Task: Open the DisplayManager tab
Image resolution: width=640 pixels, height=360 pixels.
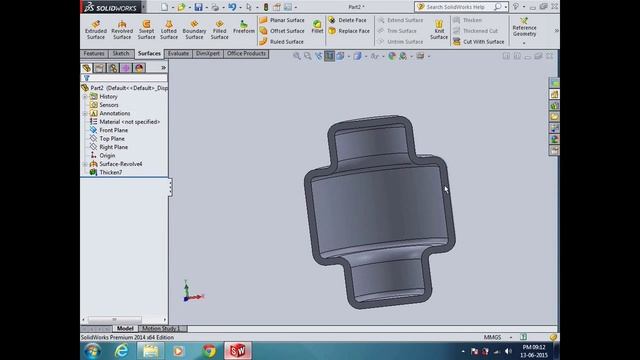Action: pyautogui.click(x=139, y=68)
